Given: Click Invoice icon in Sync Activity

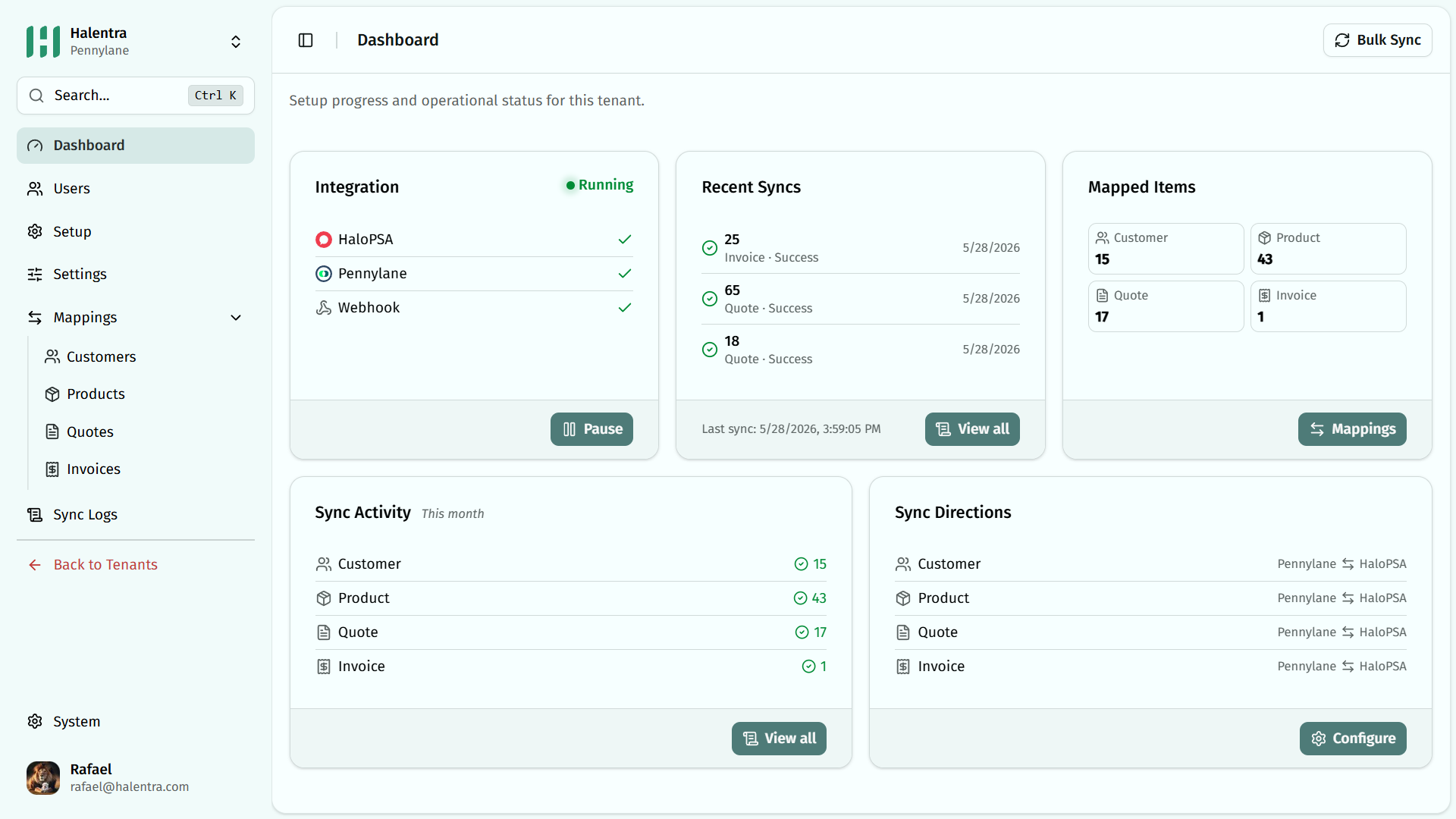Looking at the screenshot, I should pyautogui.click(x=324, y=667).
